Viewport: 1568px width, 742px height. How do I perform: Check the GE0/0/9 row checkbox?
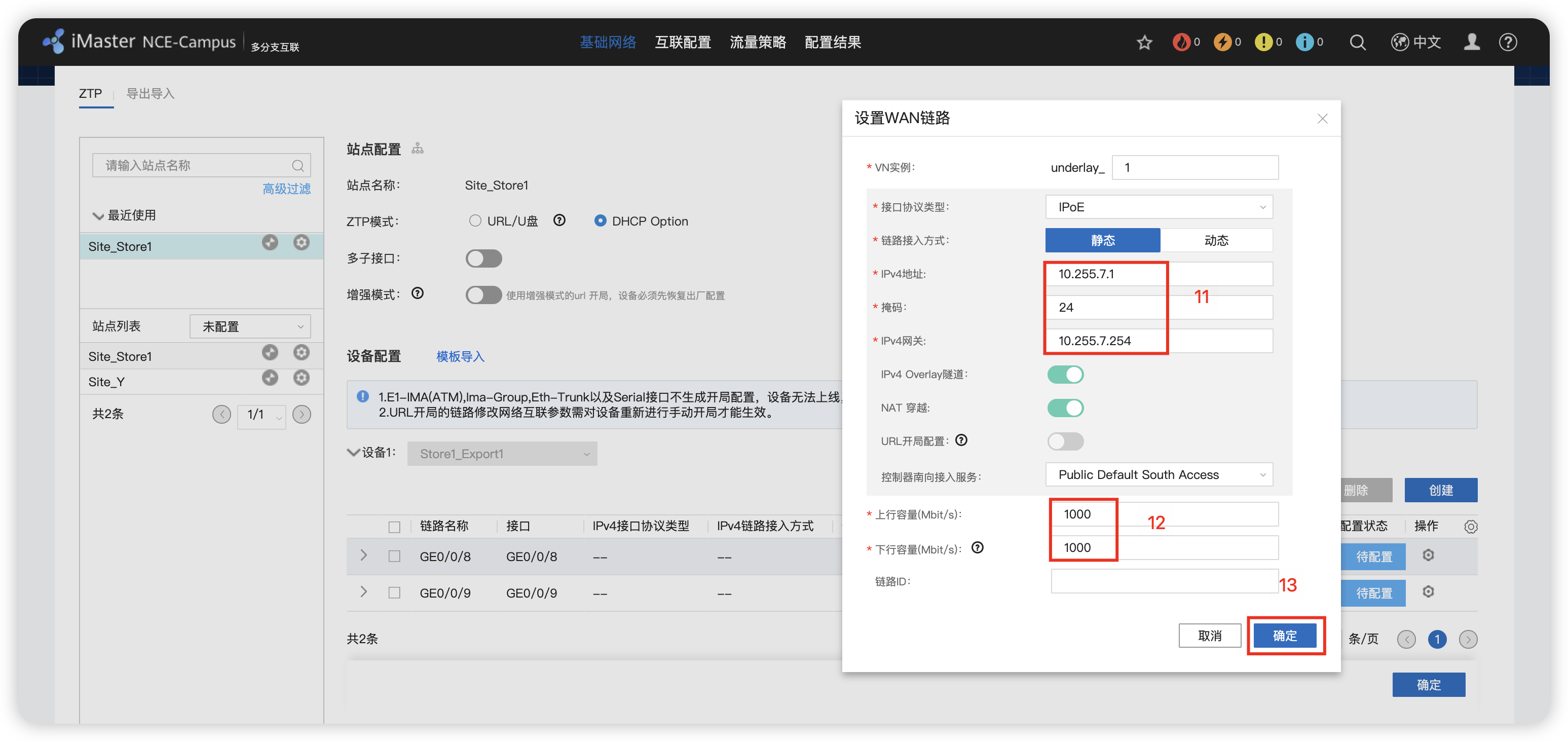pos(394,593)
